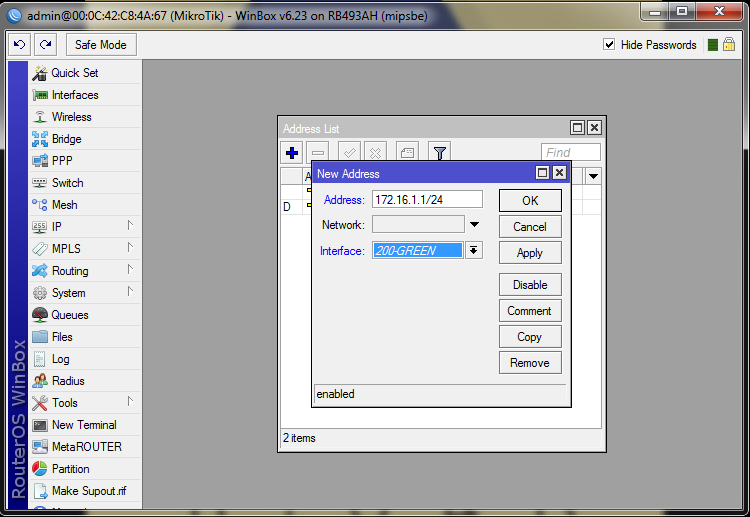This screenshot has height=517, width=750.
Task: Click the filter funnel icon
Action: coord(440,153)
